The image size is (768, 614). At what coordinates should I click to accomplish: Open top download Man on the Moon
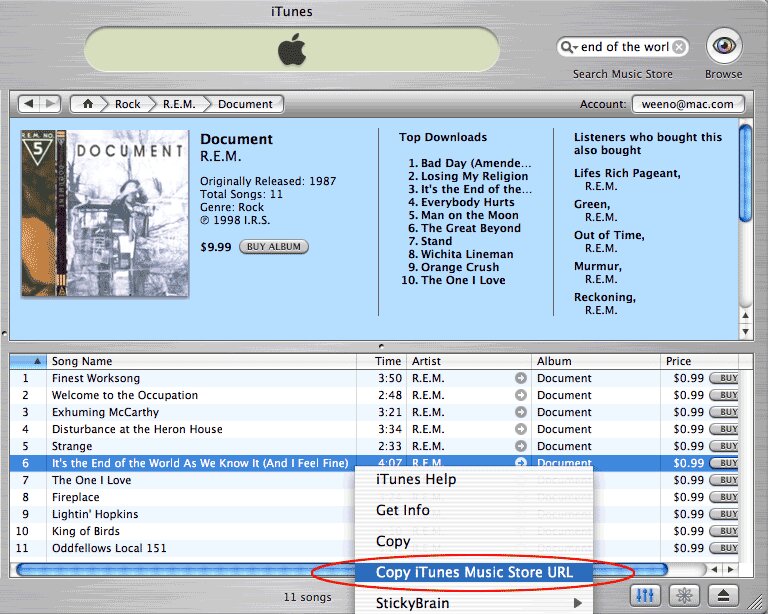pos(469,215)
